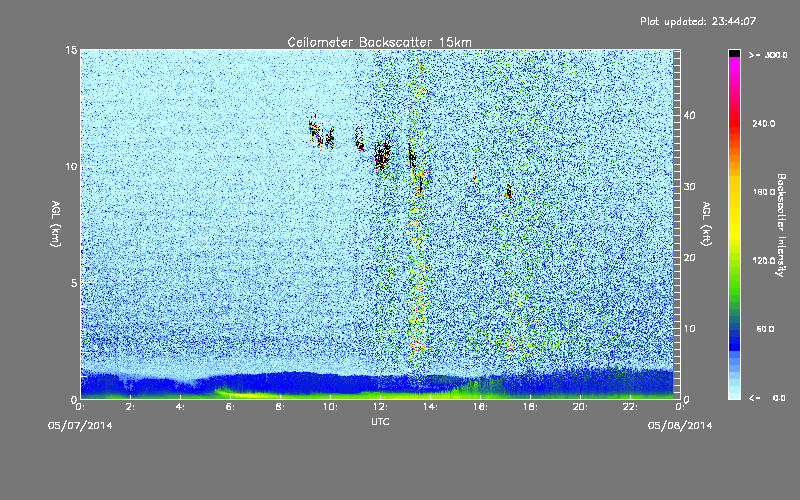This screenshot has width=800, height=500.
Task: Click the 15 km altitude tick label
Action: pyautogui.click(x=71, y=50)
